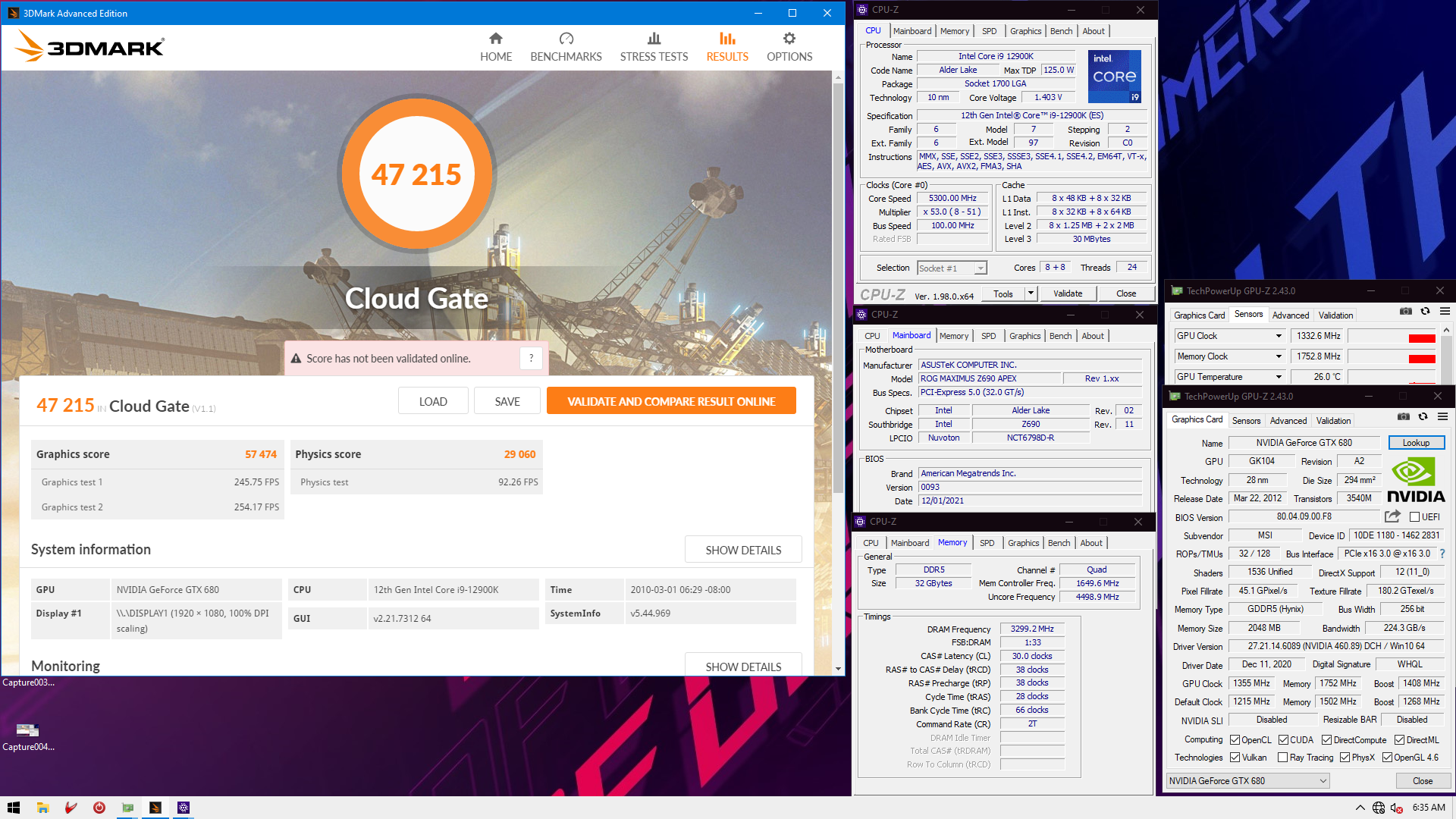
Task: Open Bench tab in top CPU-Z window
Action: (x=1061, y=31)
